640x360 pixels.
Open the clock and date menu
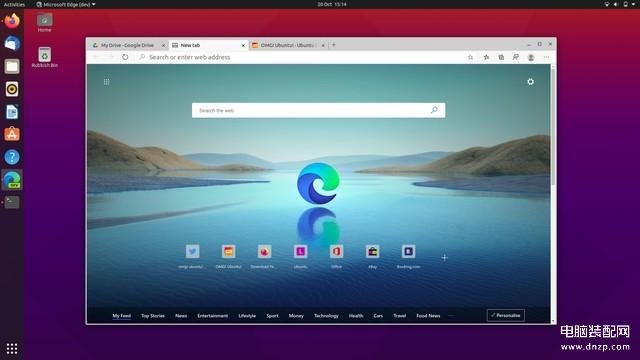[332, 4]
